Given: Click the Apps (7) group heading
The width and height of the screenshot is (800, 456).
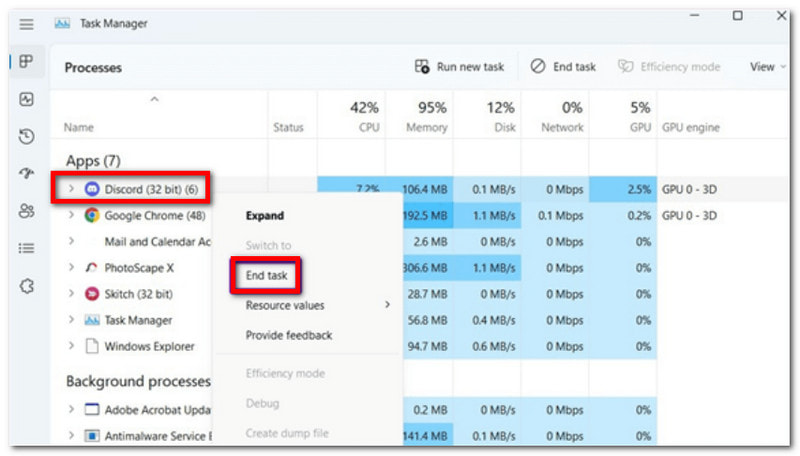Looking at the screenshot, I should (x=93, y=161).
